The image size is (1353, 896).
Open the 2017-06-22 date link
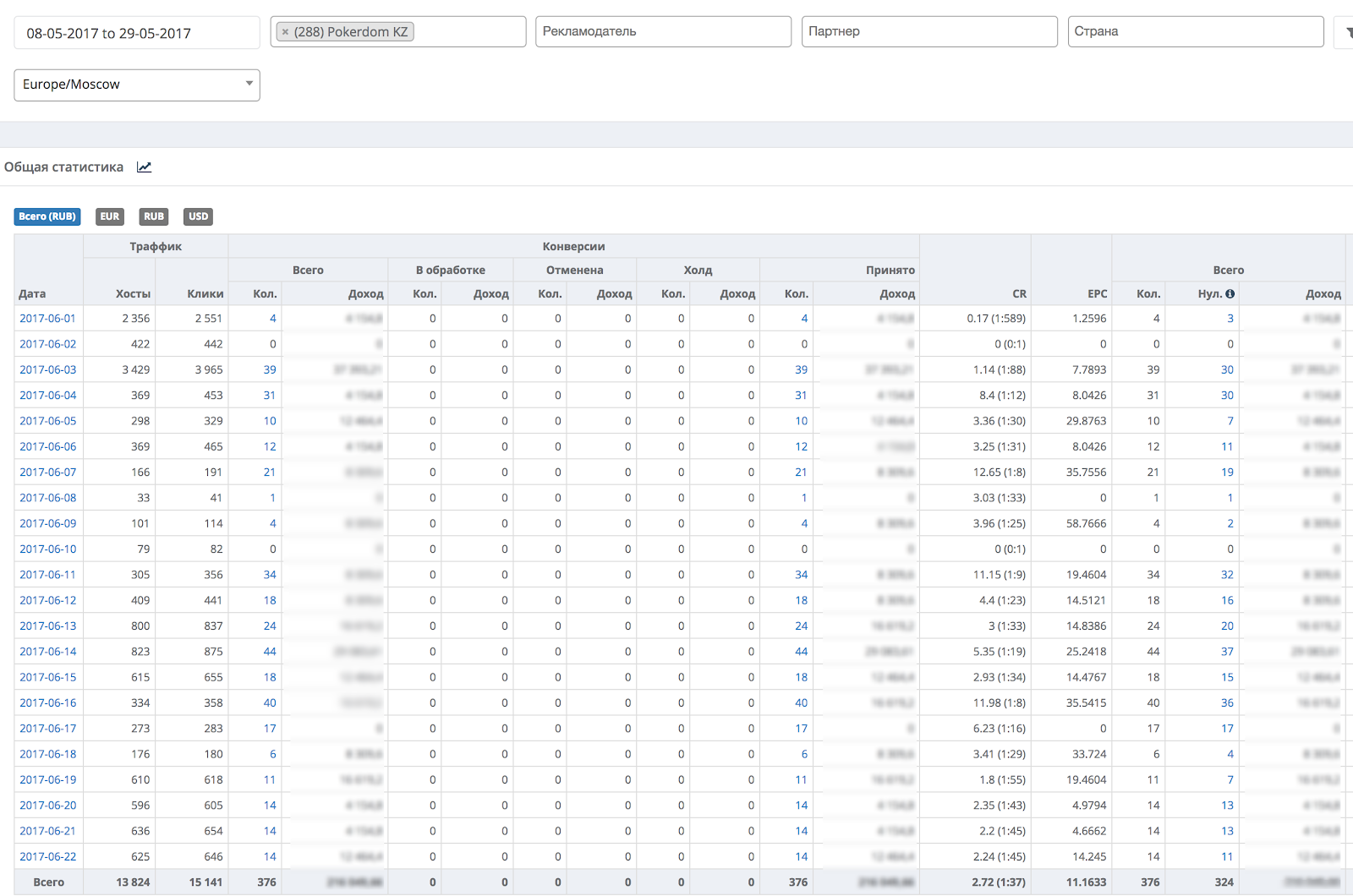[x=47, y=856]
